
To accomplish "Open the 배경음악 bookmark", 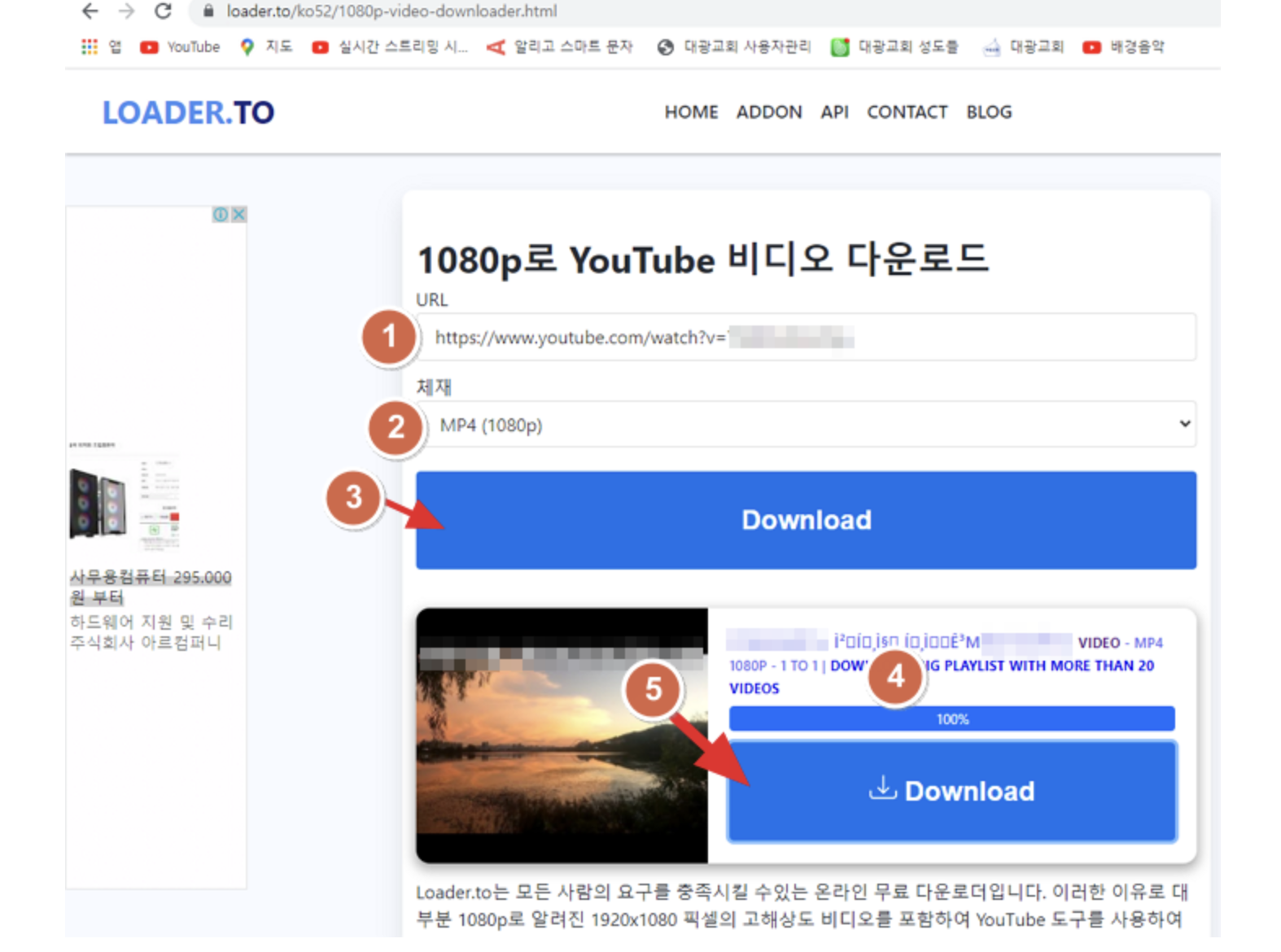I will [x=1124, y=47].
